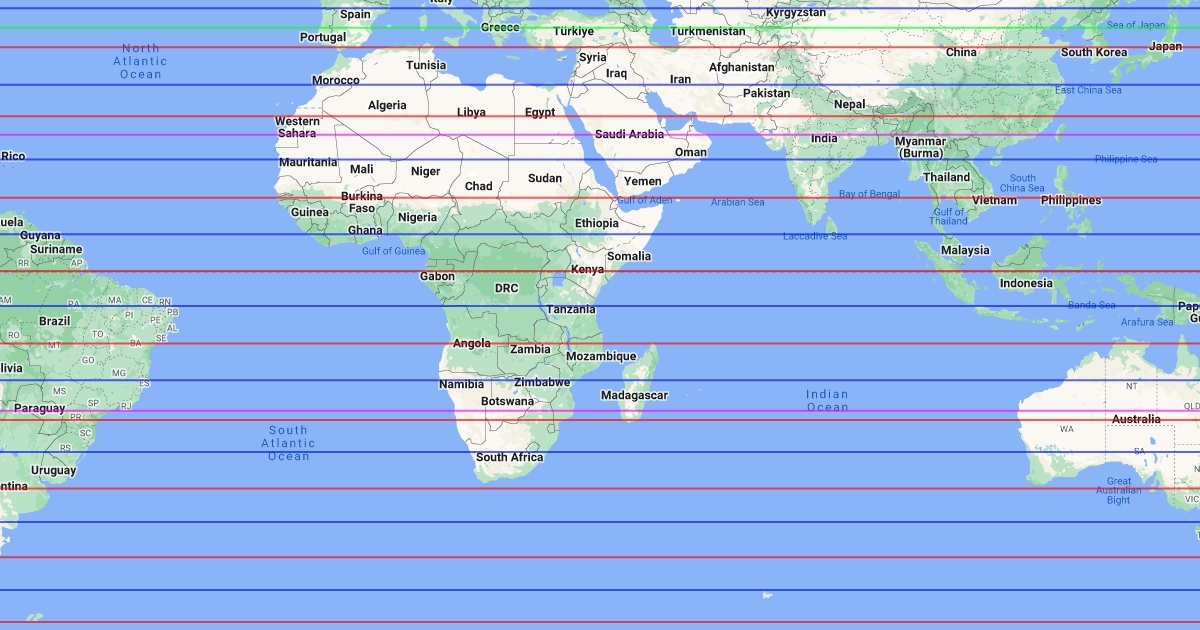Select the Saudi Arabia label
Screen dimensions: 1200x630
click(x=629, y=134)
